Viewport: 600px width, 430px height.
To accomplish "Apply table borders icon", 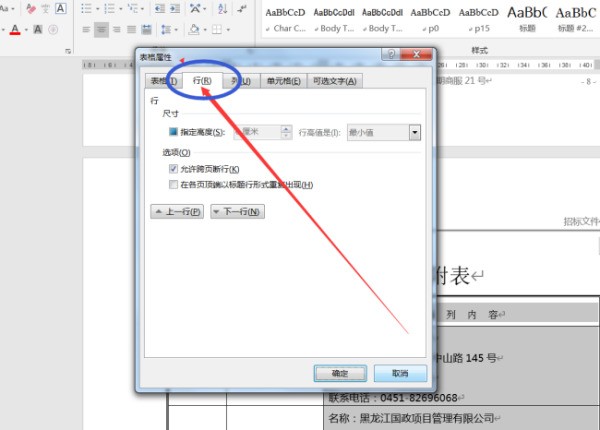I will pos(217,29).
